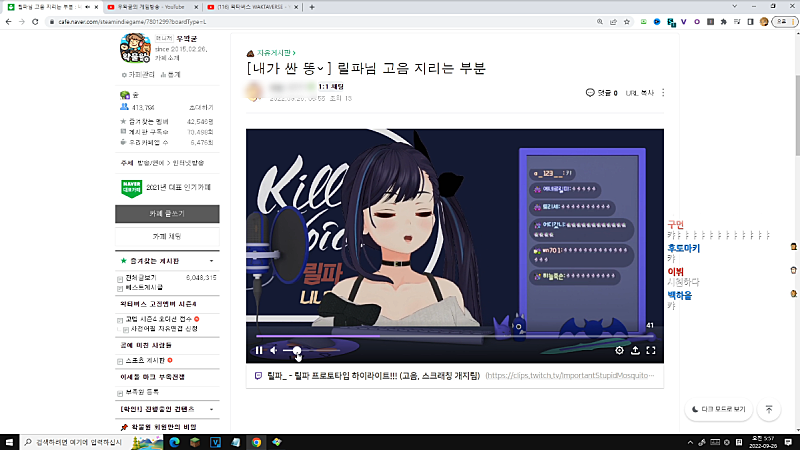Bookmark this page with the star icon
The height and width of the screenshot is (450, 800).
[627, 22]
